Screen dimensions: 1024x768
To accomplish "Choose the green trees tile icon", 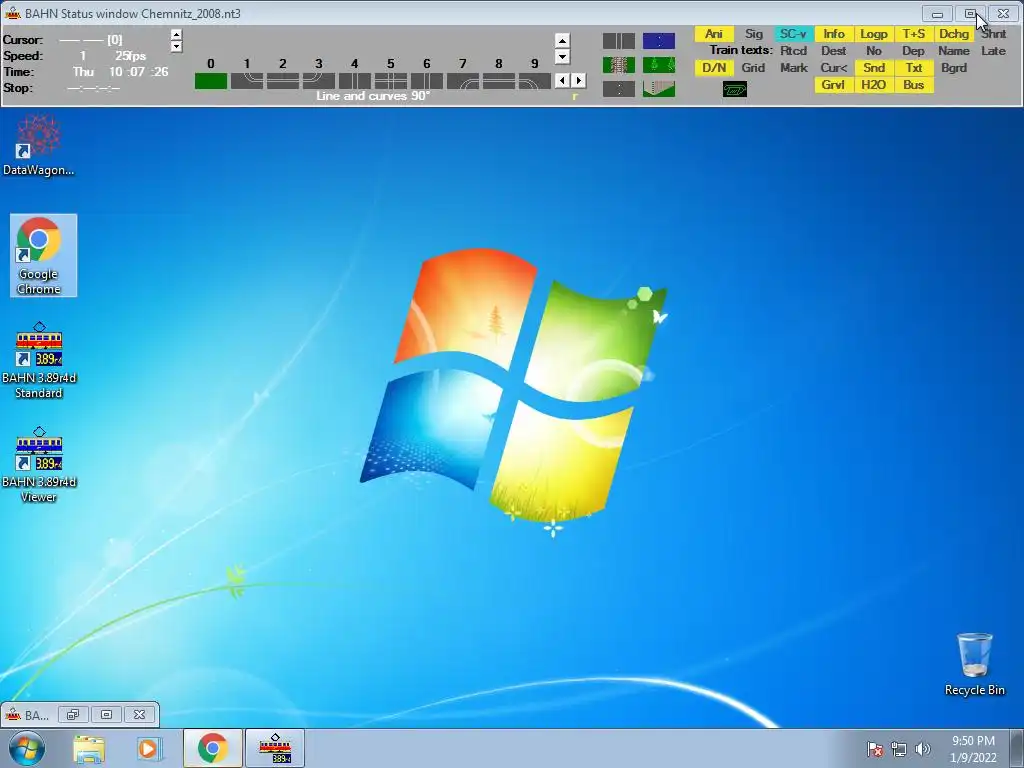I will point(659,65).
